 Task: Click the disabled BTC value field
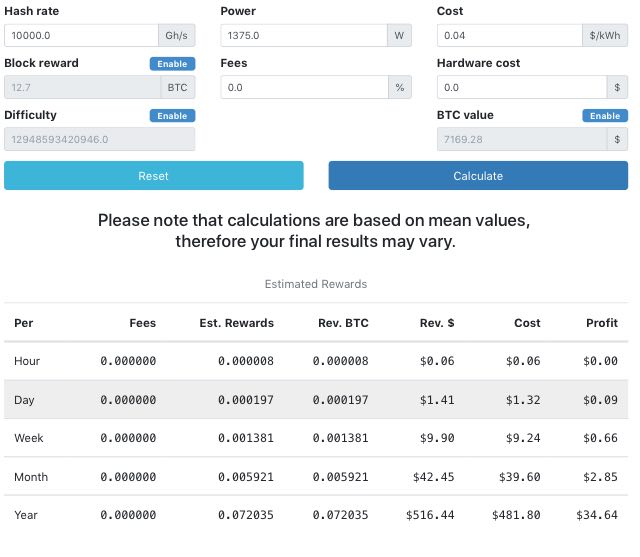[522, 140]
